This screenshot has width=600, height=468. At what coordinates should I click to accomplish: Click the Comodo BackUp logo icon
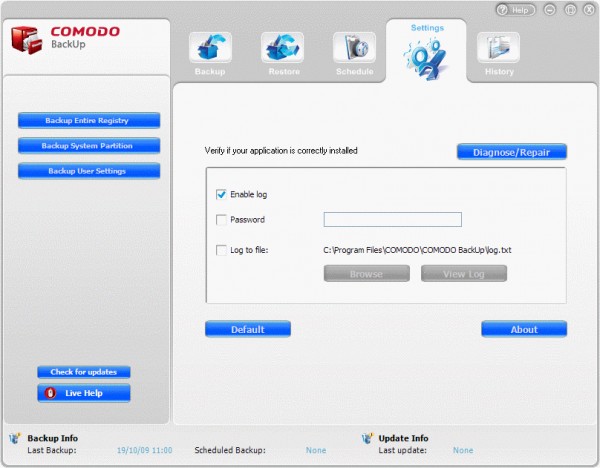tap(26, 40)
